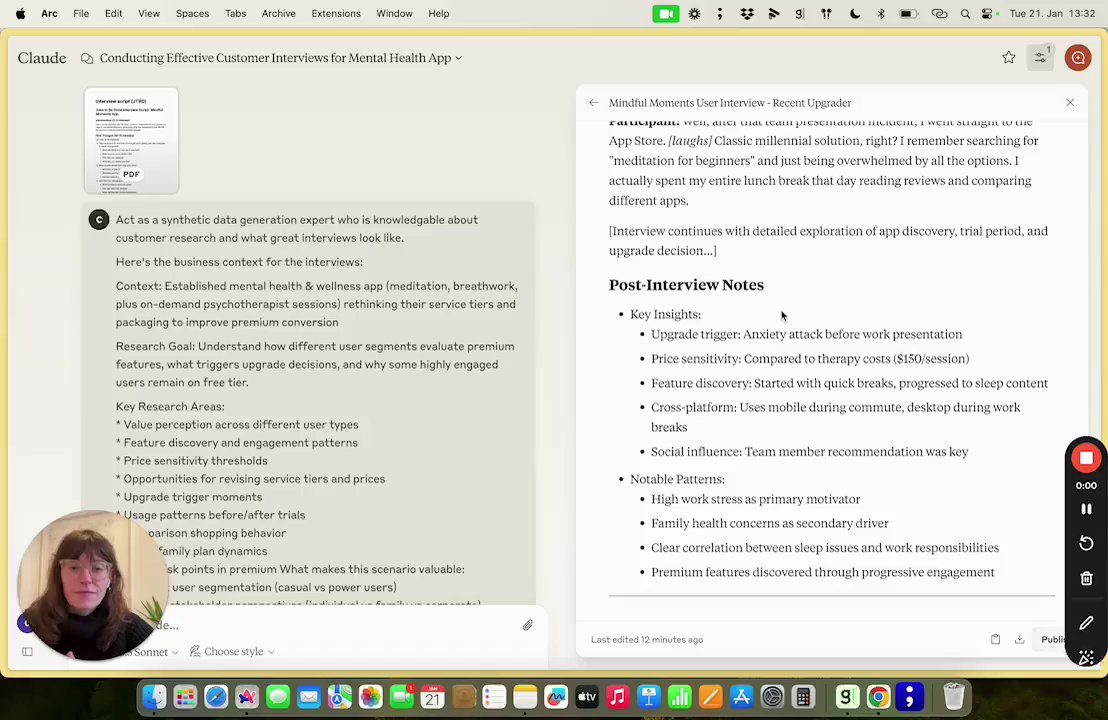This screenshot has height=720, width=1108.
Task: Open the Choose style dropdown
Action: point(232,651)
